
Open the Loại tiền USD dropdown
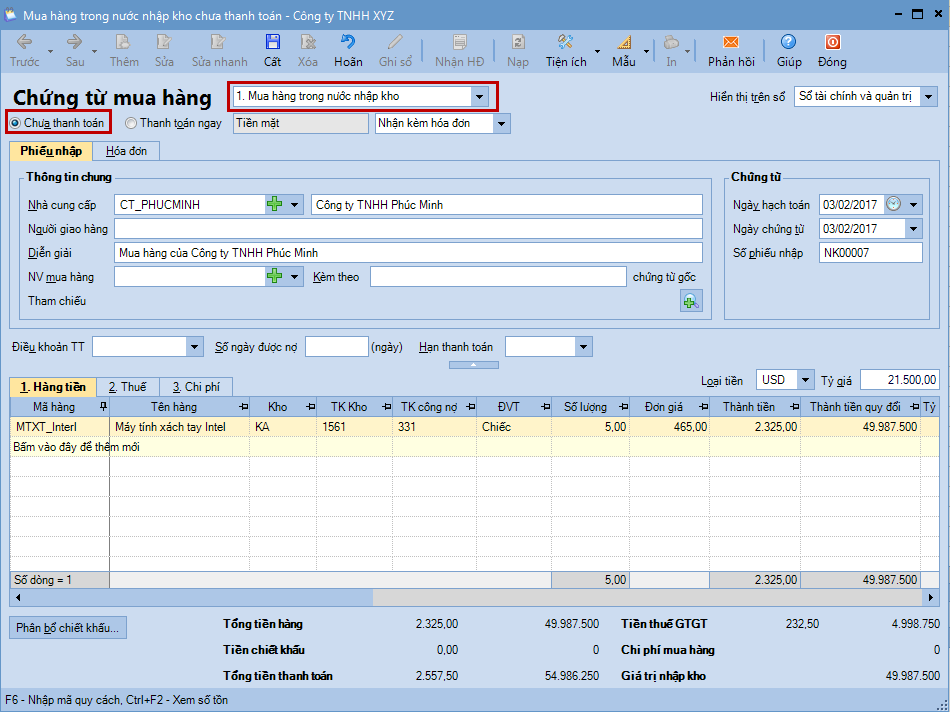coord(805,380)
